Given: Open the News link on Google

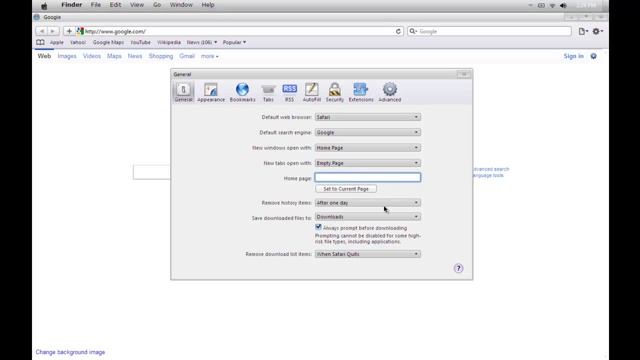Looking at the screenshot, I should click(x=135, y=56).
